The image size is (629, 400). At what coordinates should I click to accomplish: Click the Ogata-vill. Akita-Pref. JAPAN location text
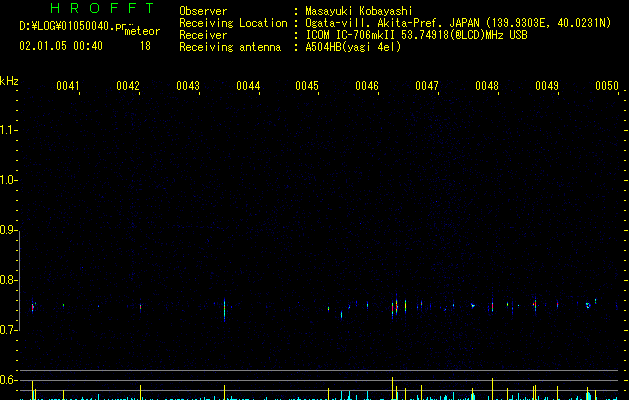pyautogui.click(x=392, y=23)
